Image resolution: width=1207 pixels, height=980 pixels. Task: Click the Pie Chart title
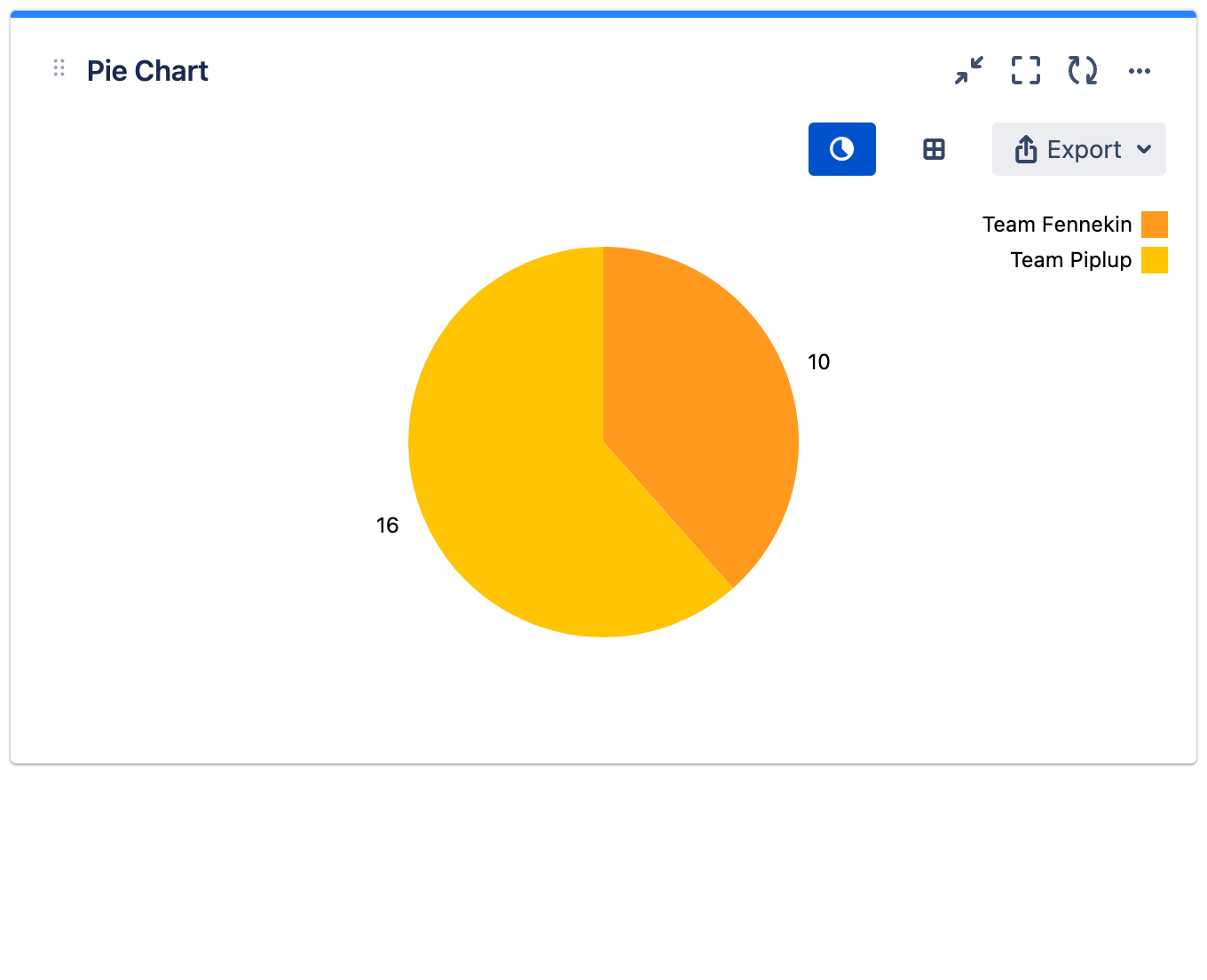[147, 70]
